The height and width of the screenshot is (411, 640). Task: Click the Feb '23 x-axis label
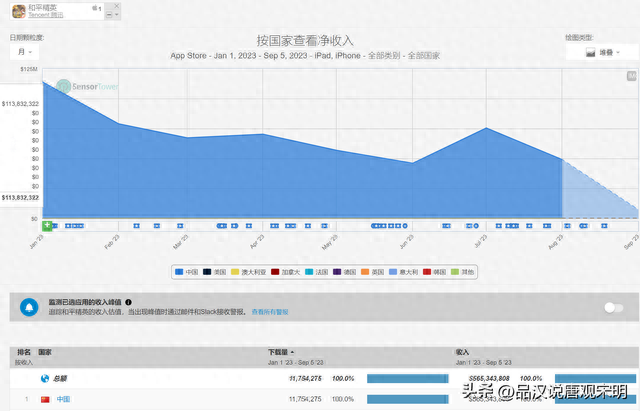click(112, 242)
